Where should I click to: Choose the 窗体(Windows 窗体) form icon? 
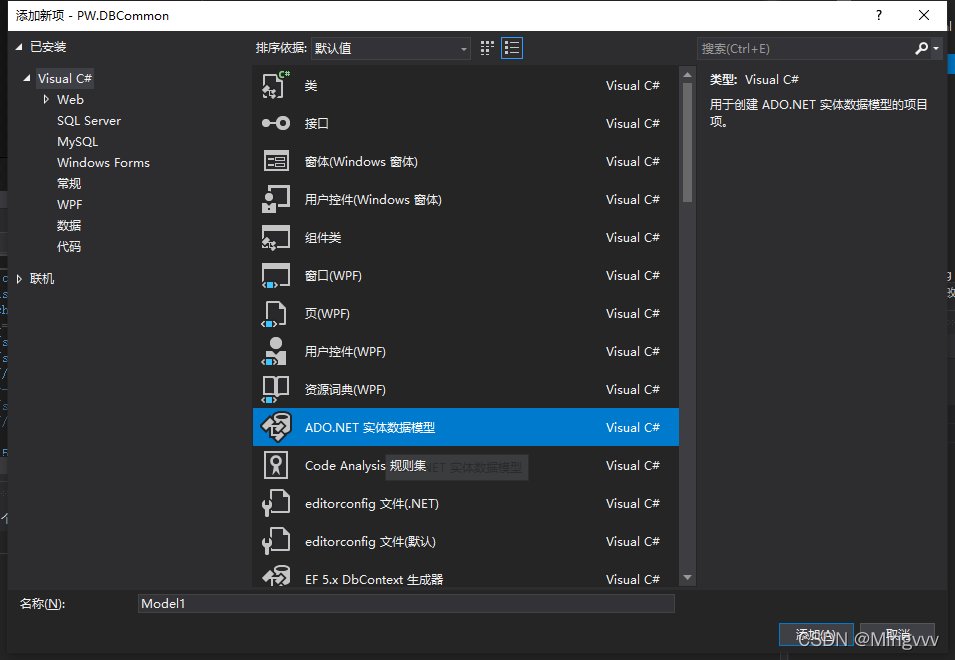tap(276, 161)
